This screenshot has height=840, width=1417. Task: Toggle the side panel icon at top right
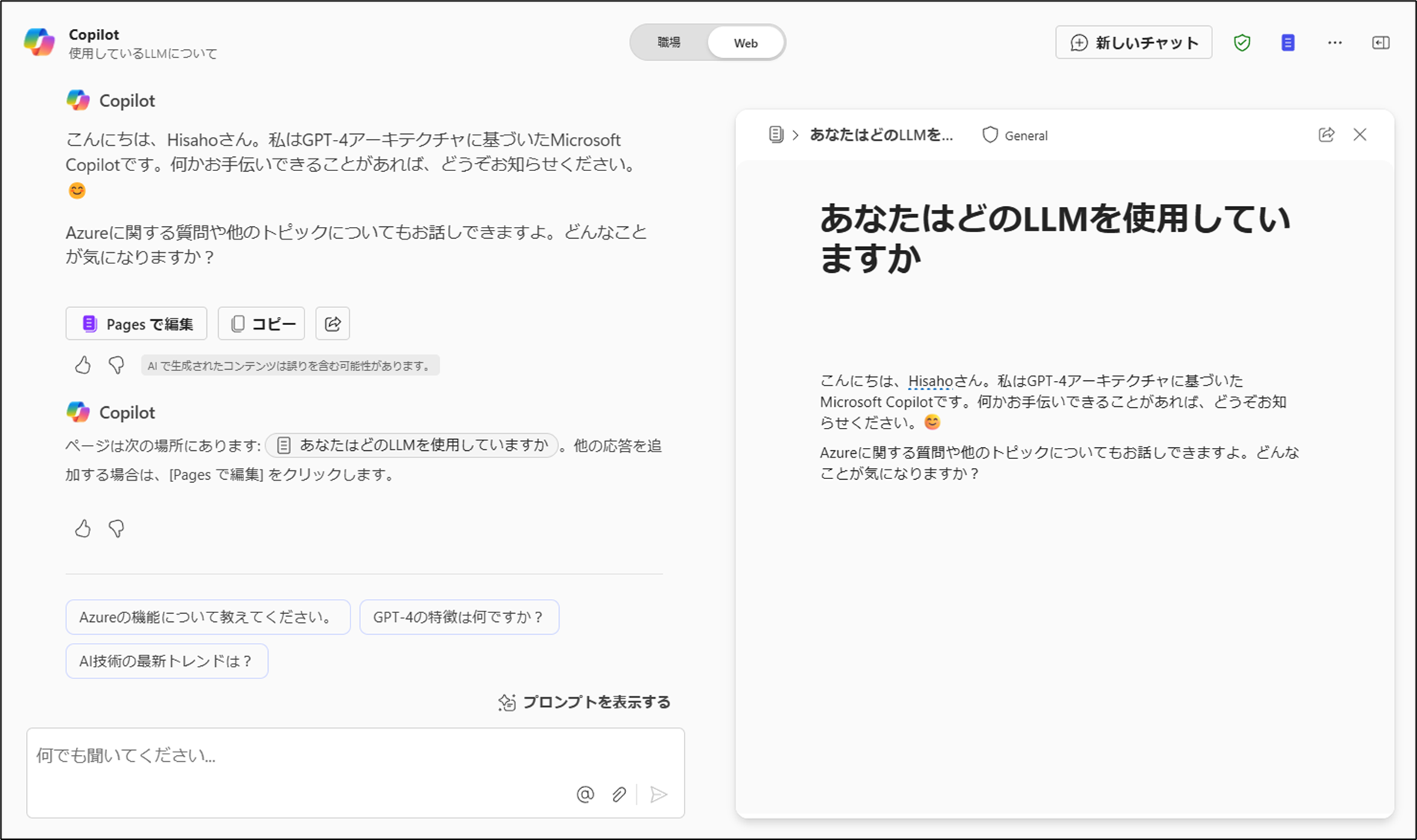1381,42
